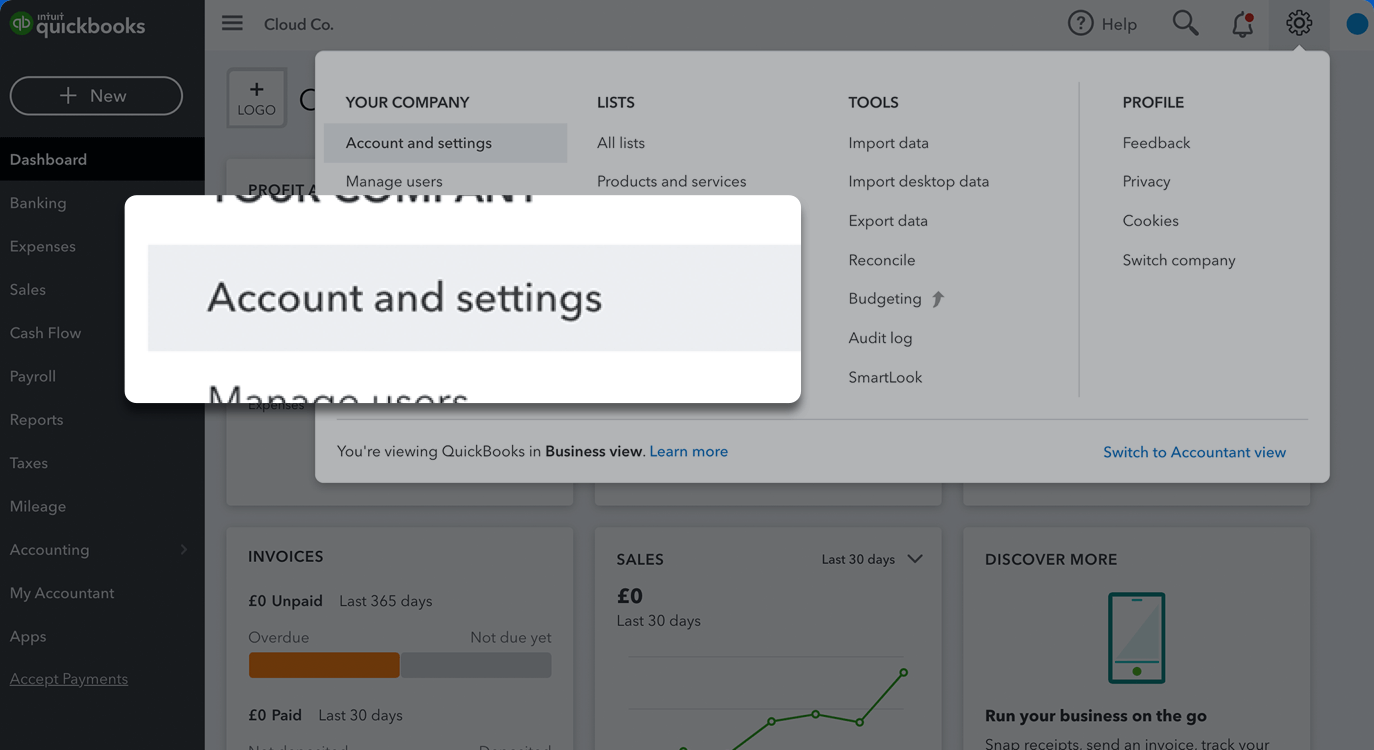Open Reconcile tool
Image resolution: width=1374 pixels, height=750 pixels.
click(x=882, y=260)
